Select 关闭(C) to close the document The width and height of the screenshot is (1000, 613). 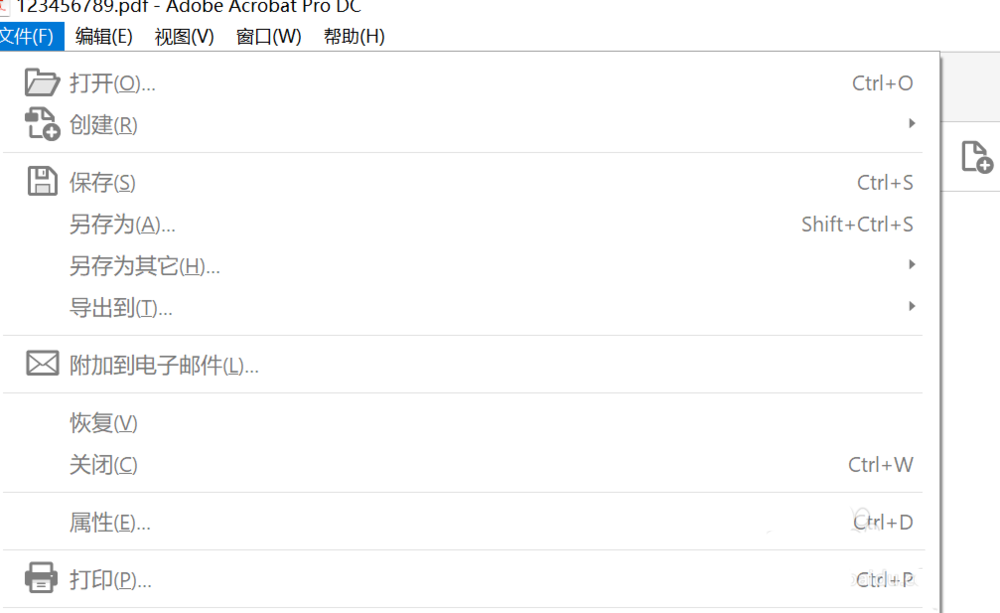103,465
